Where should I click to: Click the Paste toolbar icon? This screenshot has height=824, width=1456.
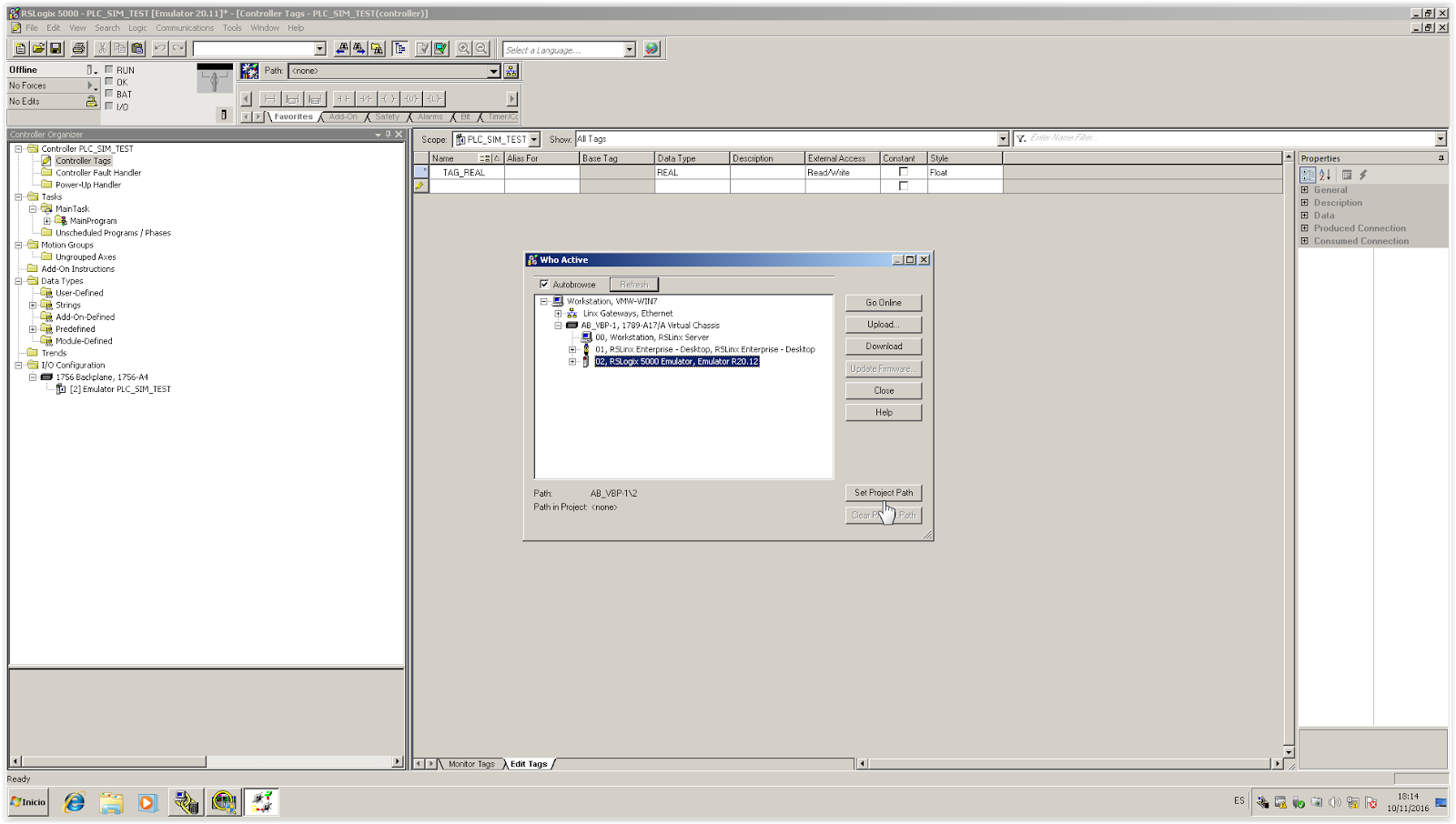137,48
